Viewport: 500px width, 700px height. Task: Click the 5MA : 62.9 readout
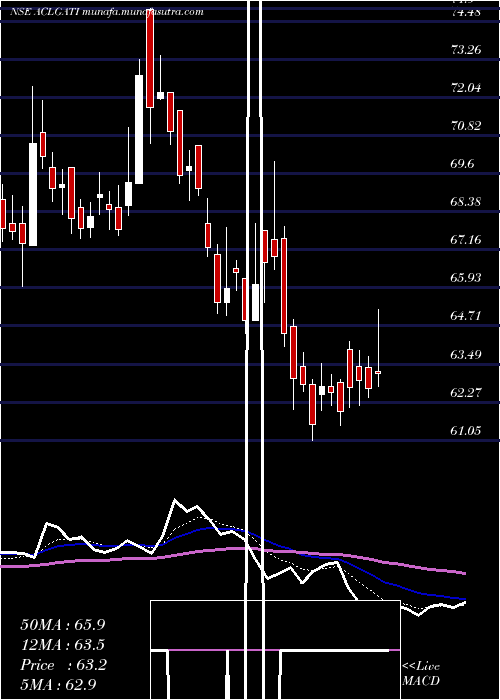click(x=58, y=685)
